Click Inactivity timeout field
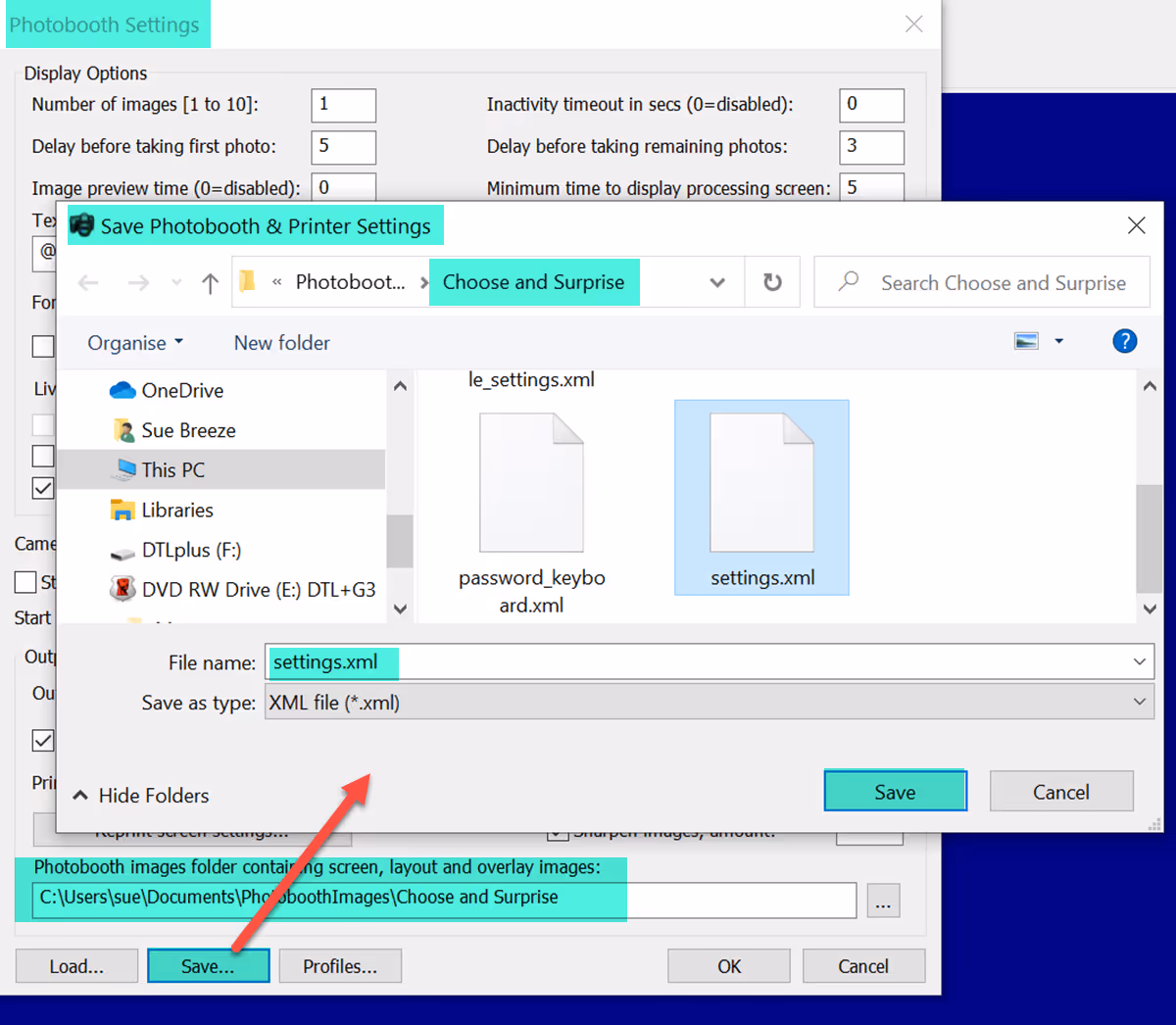This screenshot has height=1025, width=1176. pos(871,105)
